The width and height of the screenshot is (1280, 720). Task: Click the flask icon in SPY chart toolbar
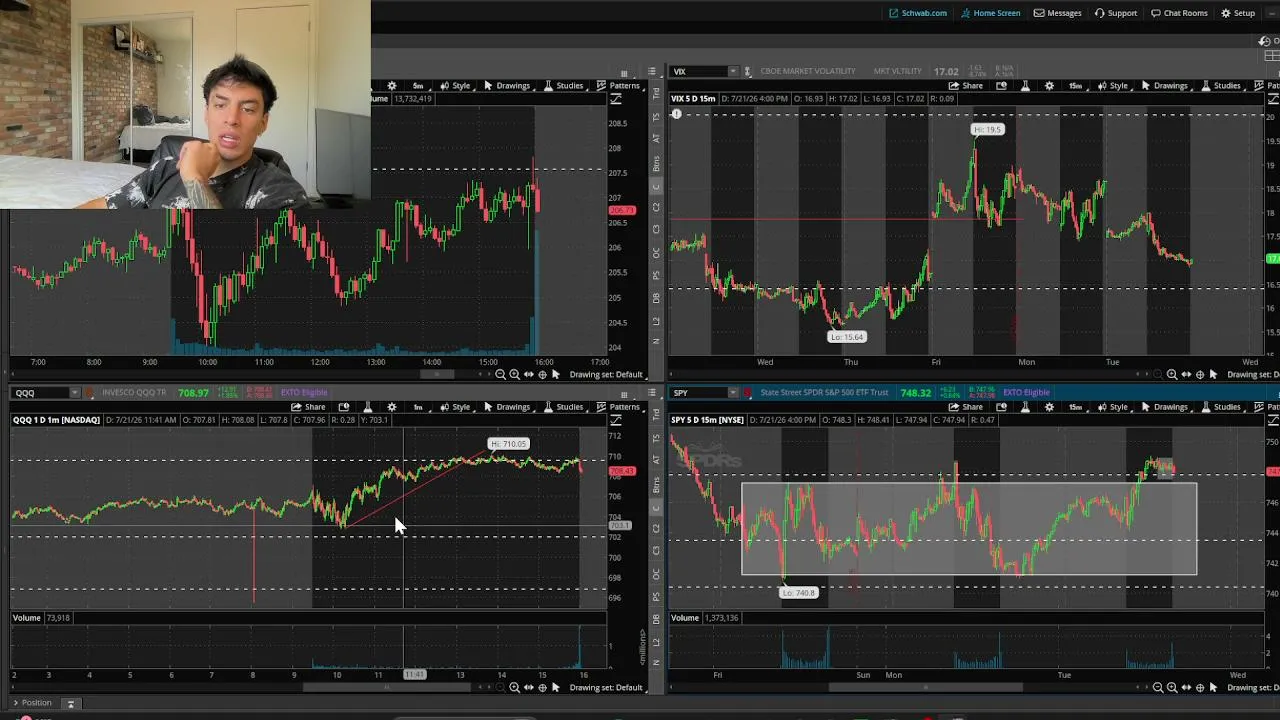[x=1025, y=407]
